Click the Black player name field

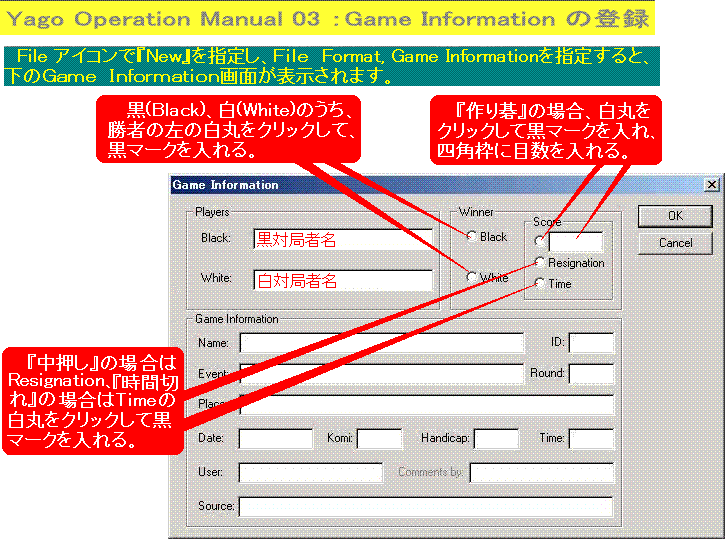tap(343, 239)
